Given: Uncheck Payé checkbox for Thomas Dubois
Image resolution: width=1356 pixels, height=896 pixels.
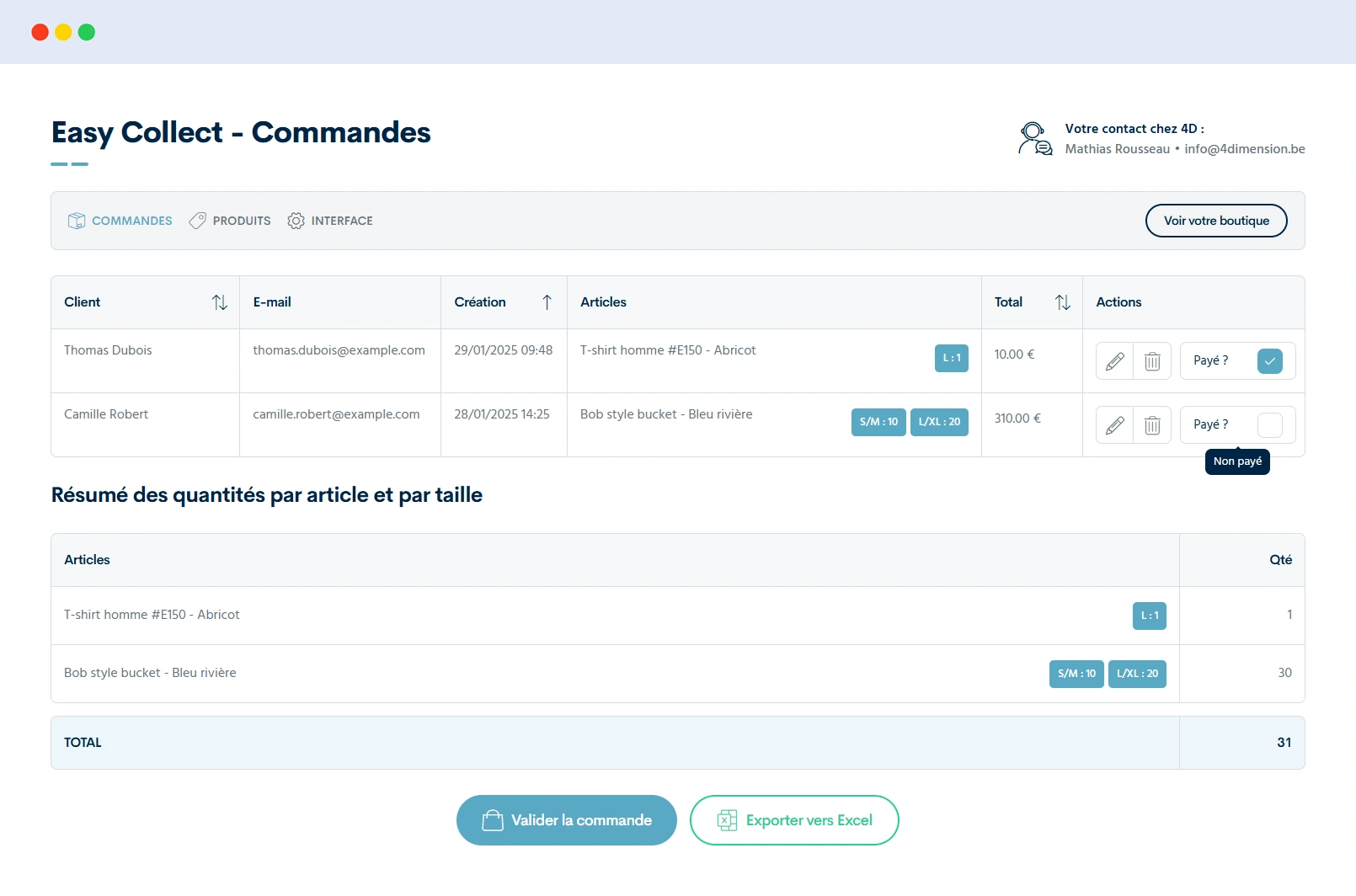Looking at the screenshot, I should [x=1269, y=361].
